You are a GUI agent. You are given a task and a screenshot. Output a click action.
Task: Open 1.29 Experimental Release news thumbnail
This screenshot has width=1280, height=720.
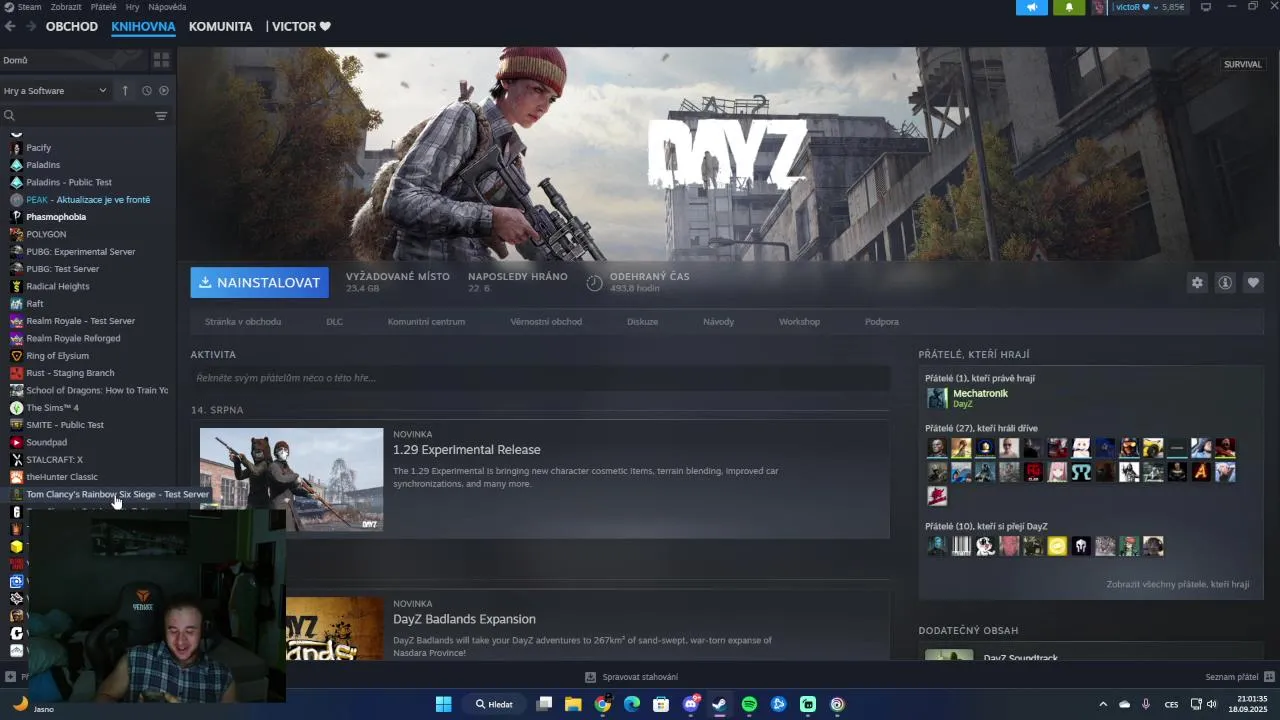291,479
